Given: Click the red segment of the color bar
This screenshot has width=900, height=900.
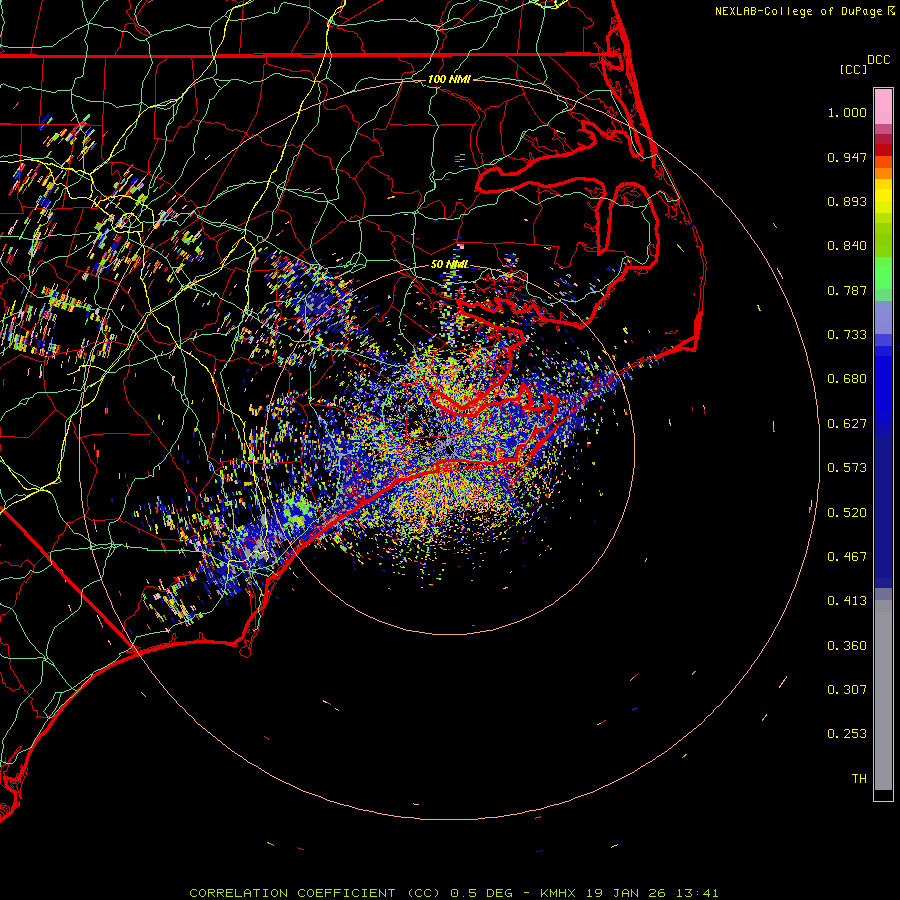Looking at the screenshot, I should (x=883, y=150).
